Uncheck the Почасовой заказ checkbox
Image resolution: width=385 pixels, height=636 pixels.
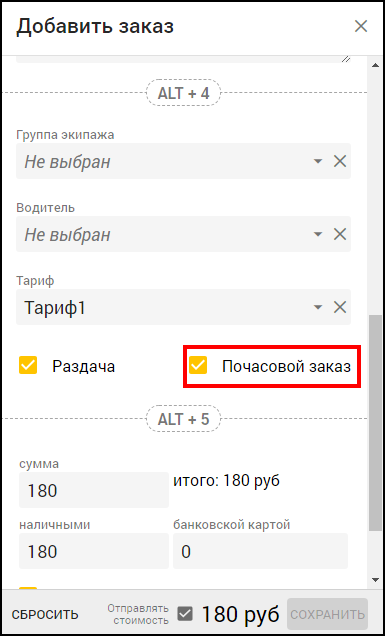click(x=198, y=365)
